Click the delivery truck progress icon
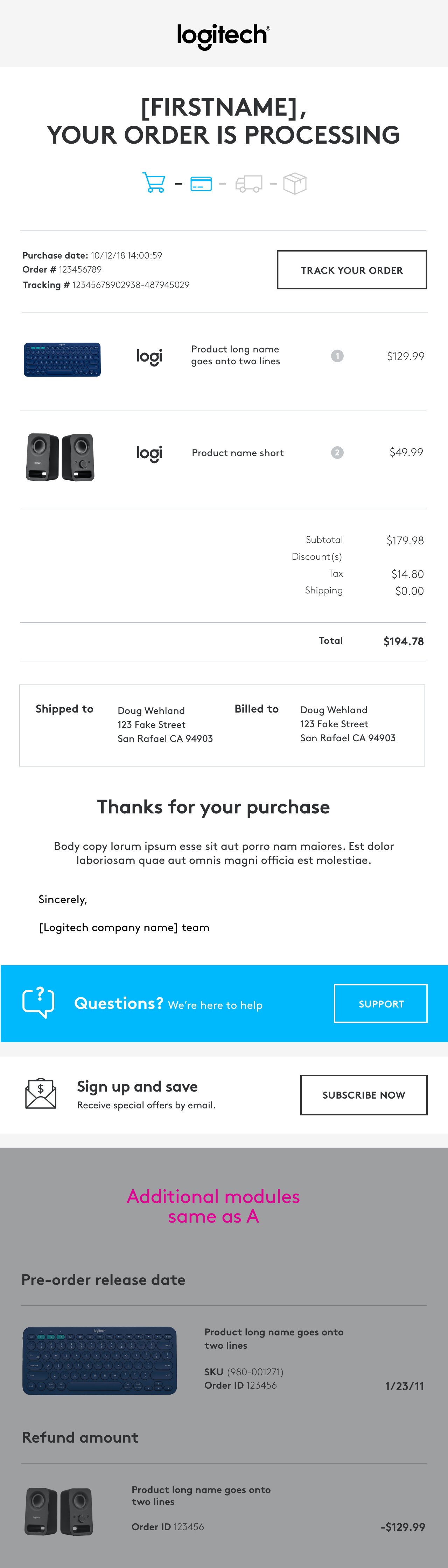 [x=248, y=183]
